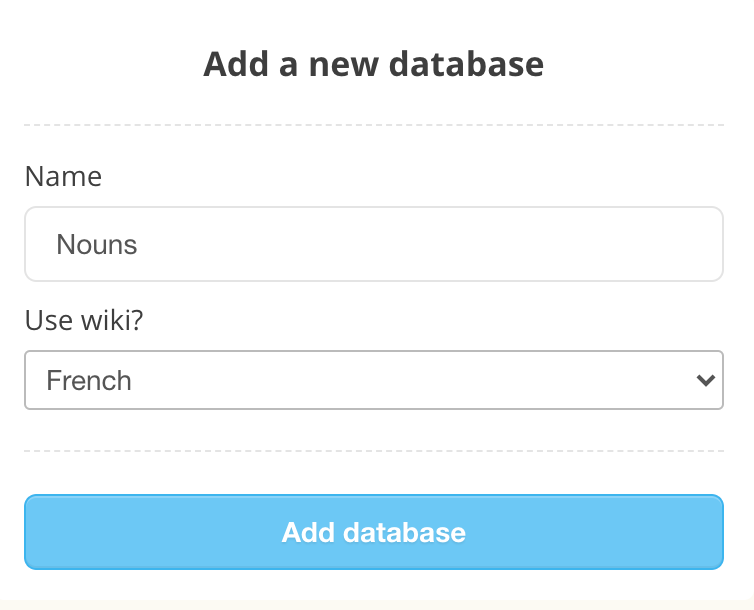Focus the field containing Nouns
This screenshot has width=754, height=610.
[373, 244]
